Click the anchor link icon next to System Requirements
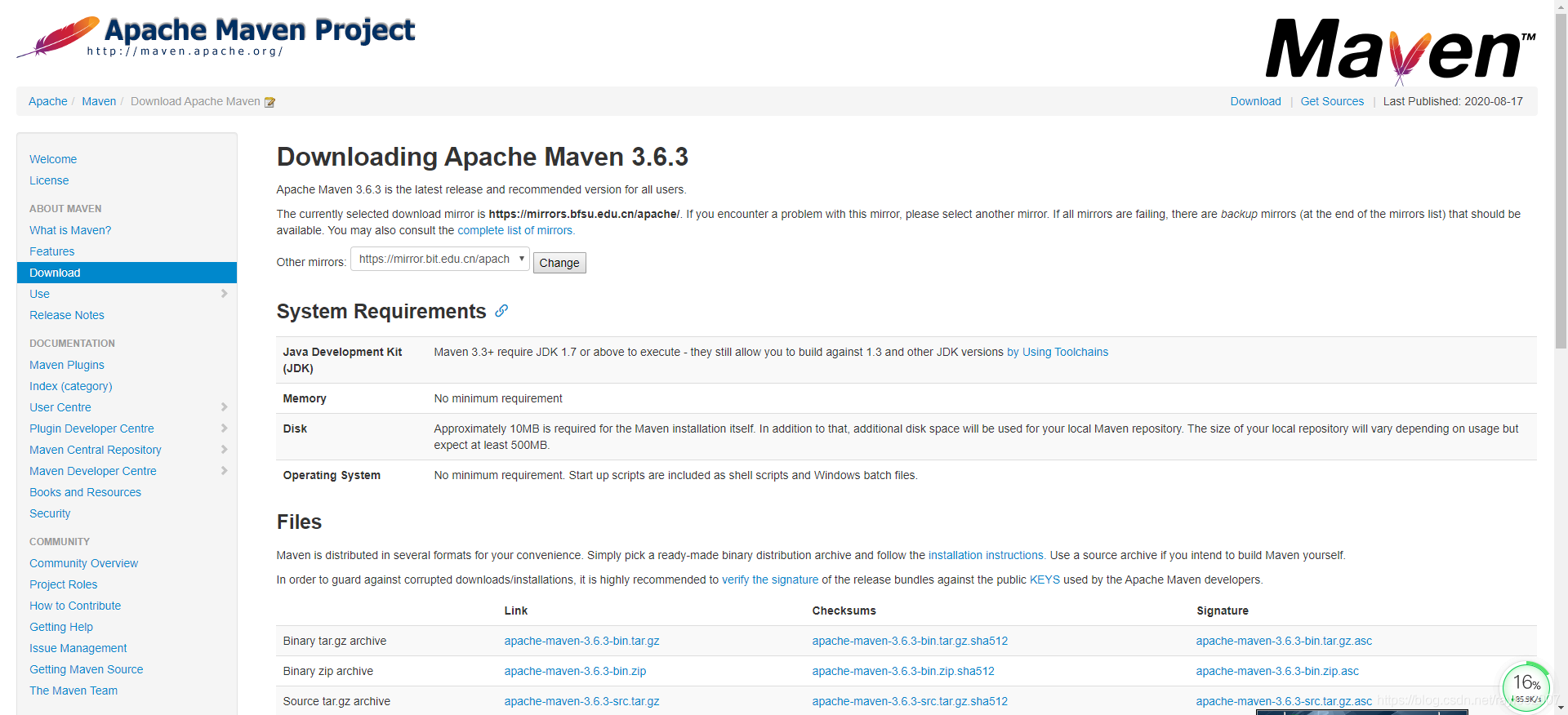 tap(501, 311)
